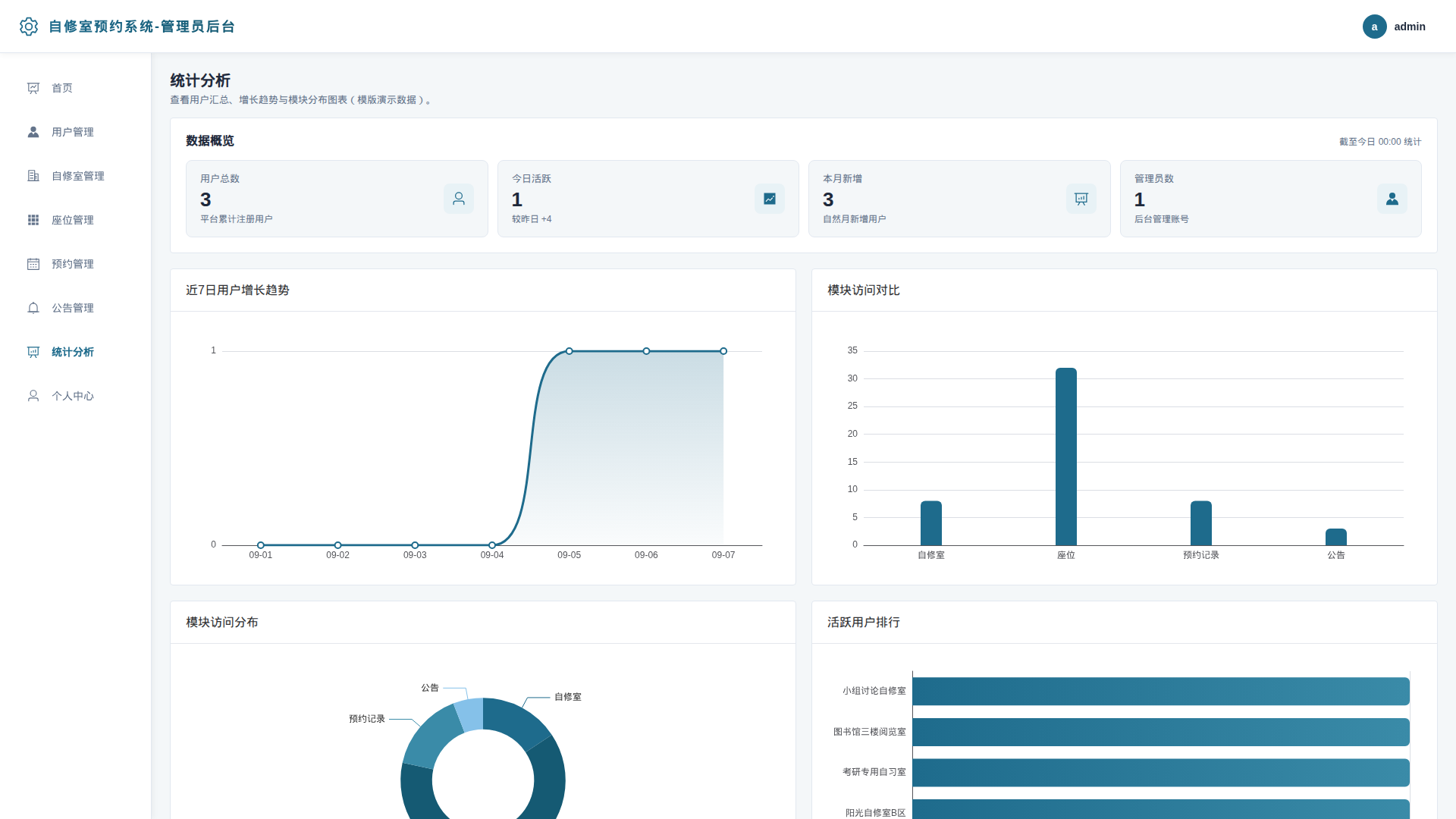Click the 平台累计注册用户 caption
1456x819 pixels.
pos(237,219)
